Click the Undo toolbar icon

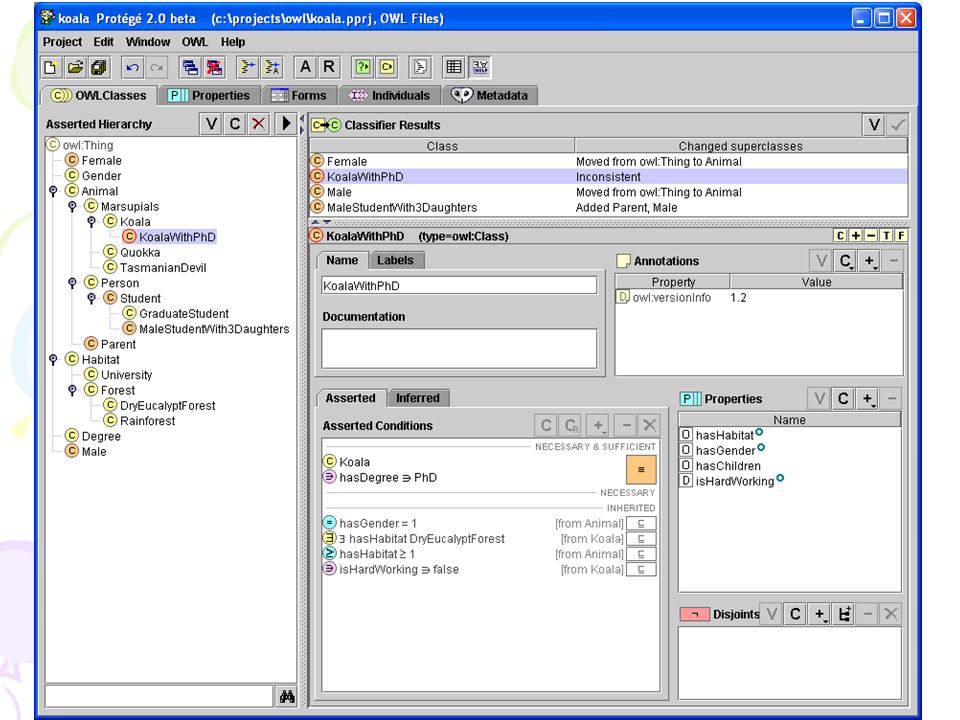pos(132,67)
